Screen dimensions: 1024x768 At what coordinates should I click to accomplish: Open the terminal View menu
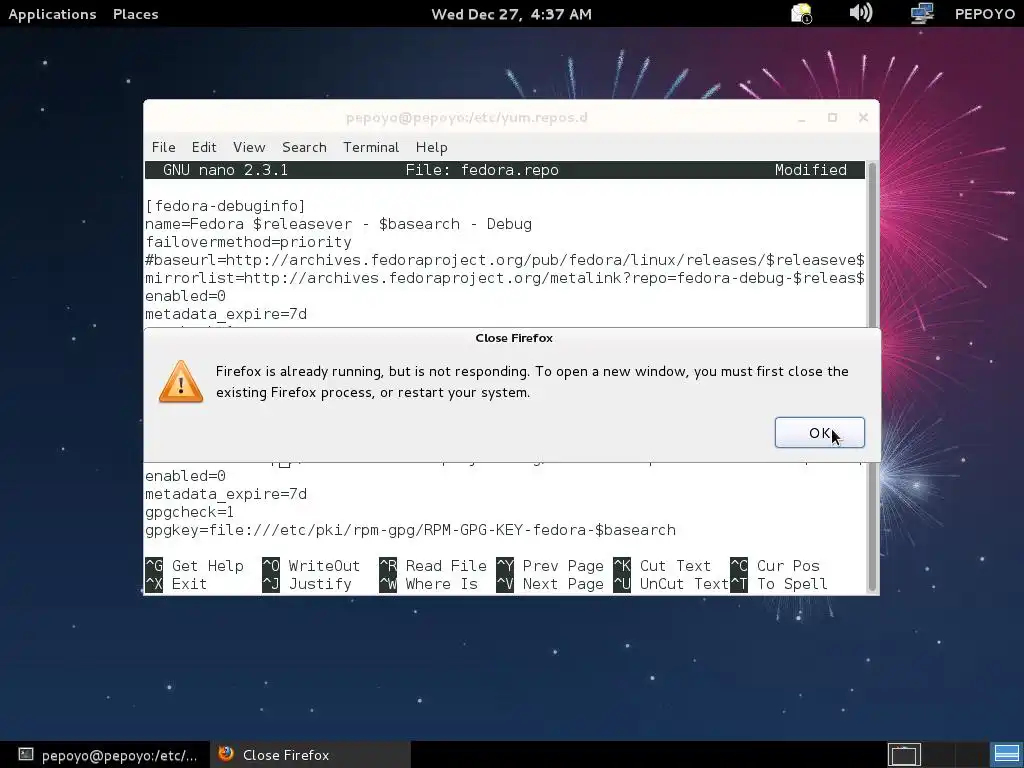(249, 147)
